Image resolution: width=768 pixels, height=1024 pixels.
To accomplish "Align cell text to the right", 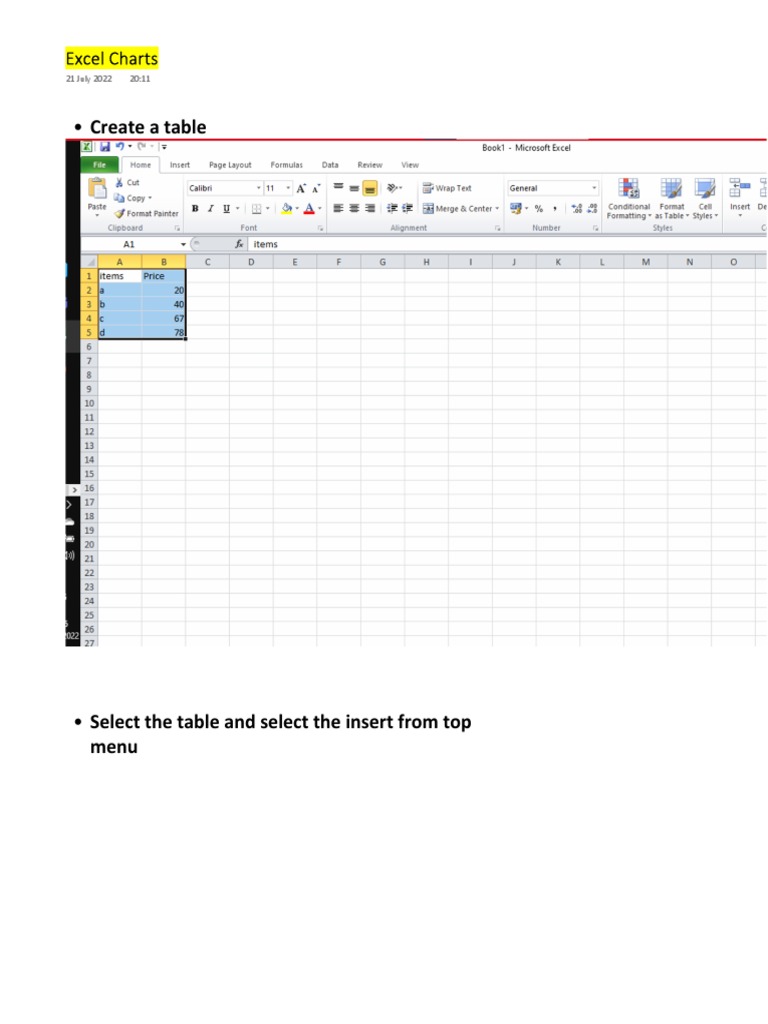I will 370,208.
